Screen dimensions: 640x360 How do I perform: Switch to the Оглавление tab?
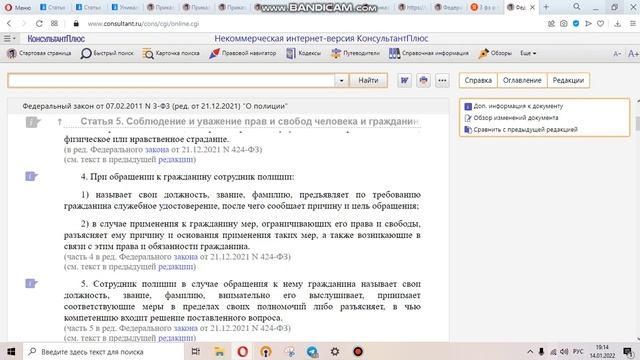pyautogui.click(x=522, y=80)
